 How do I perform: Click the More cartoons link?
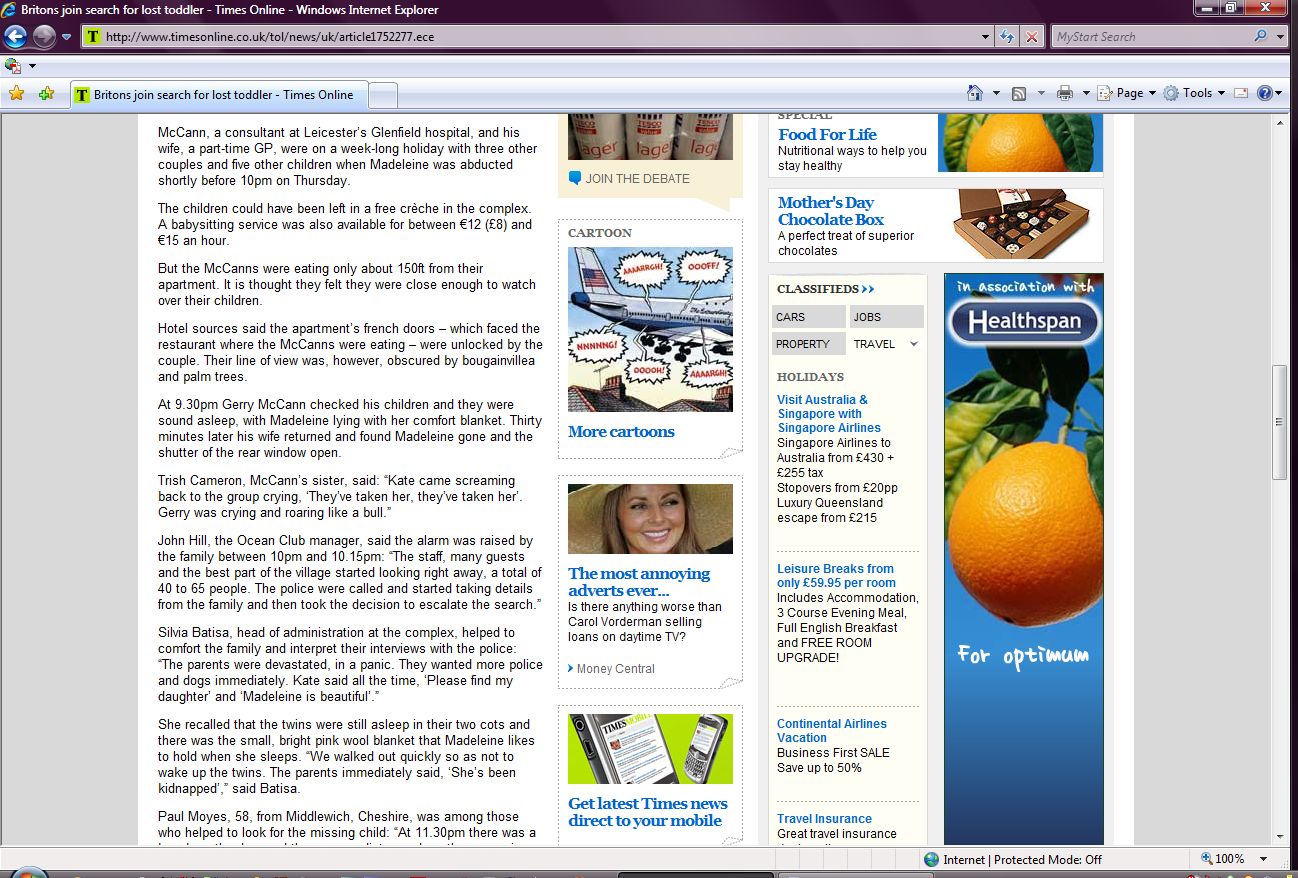point(621,432)
